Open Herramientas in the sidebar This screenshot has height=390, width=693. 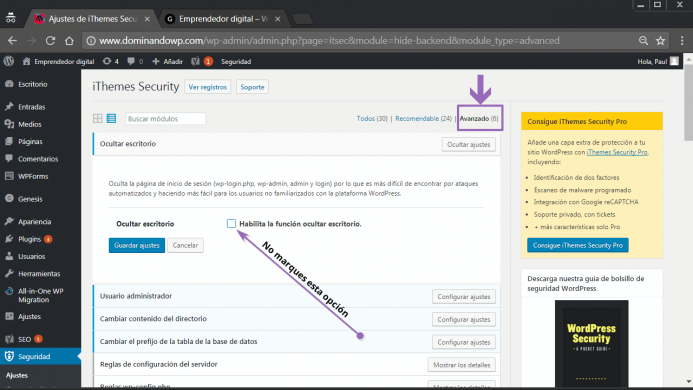tap(40, 273)
